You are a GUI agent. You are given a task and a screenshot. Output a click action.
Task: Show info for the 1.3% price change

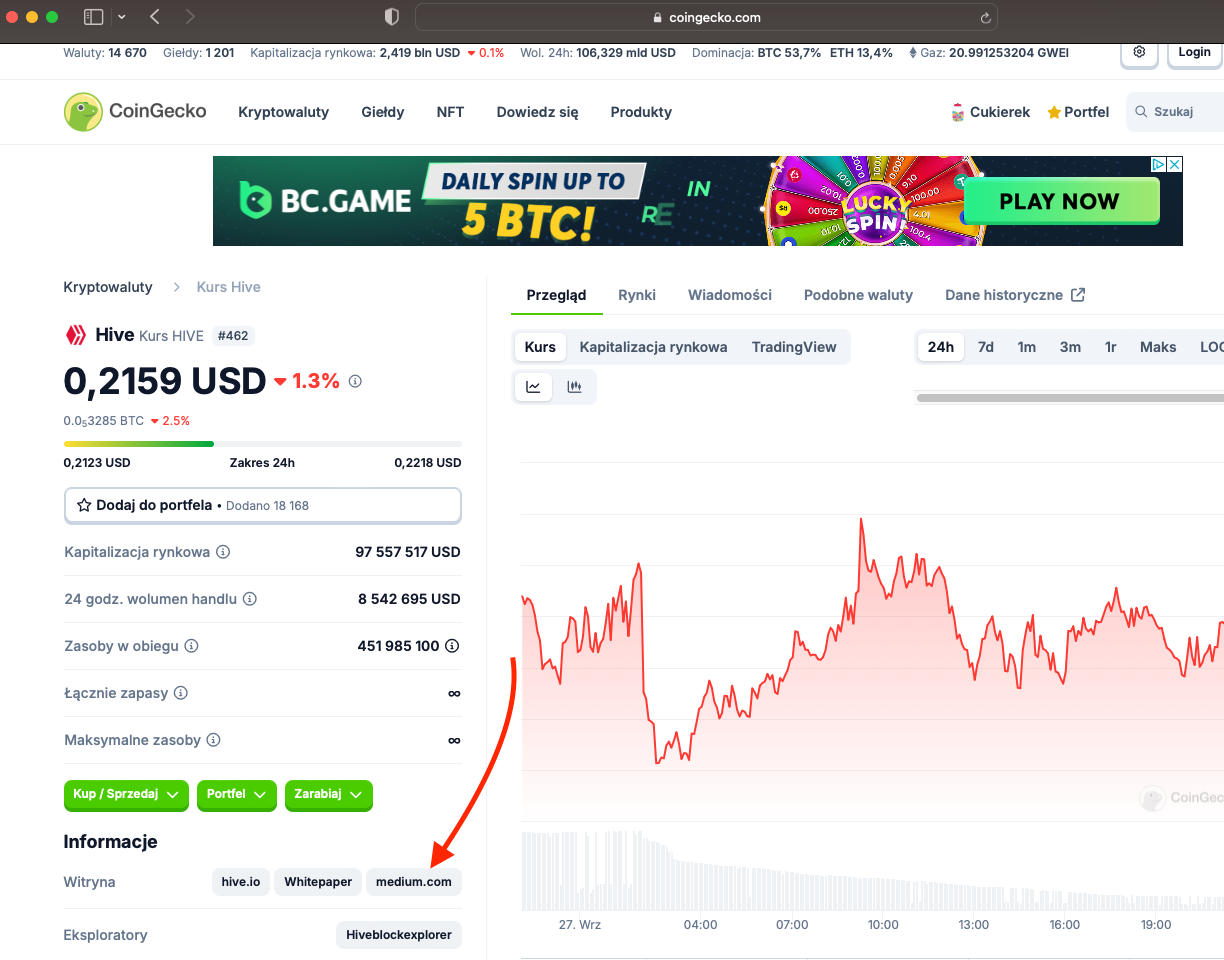(x=355, y=381)
